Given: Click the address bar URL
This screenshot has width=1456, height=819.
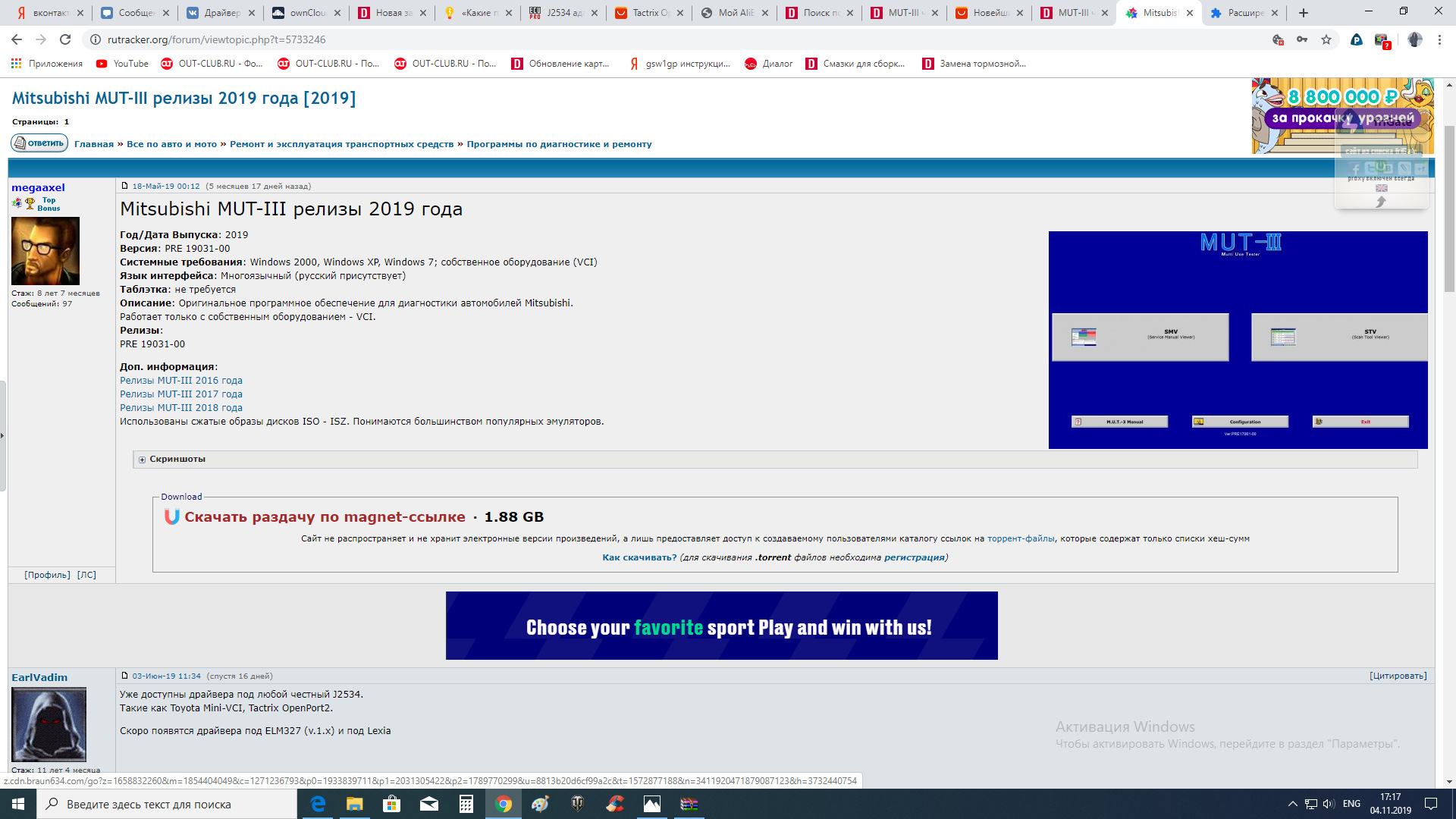Looking at the screenshot, I should tap(216, 39).
